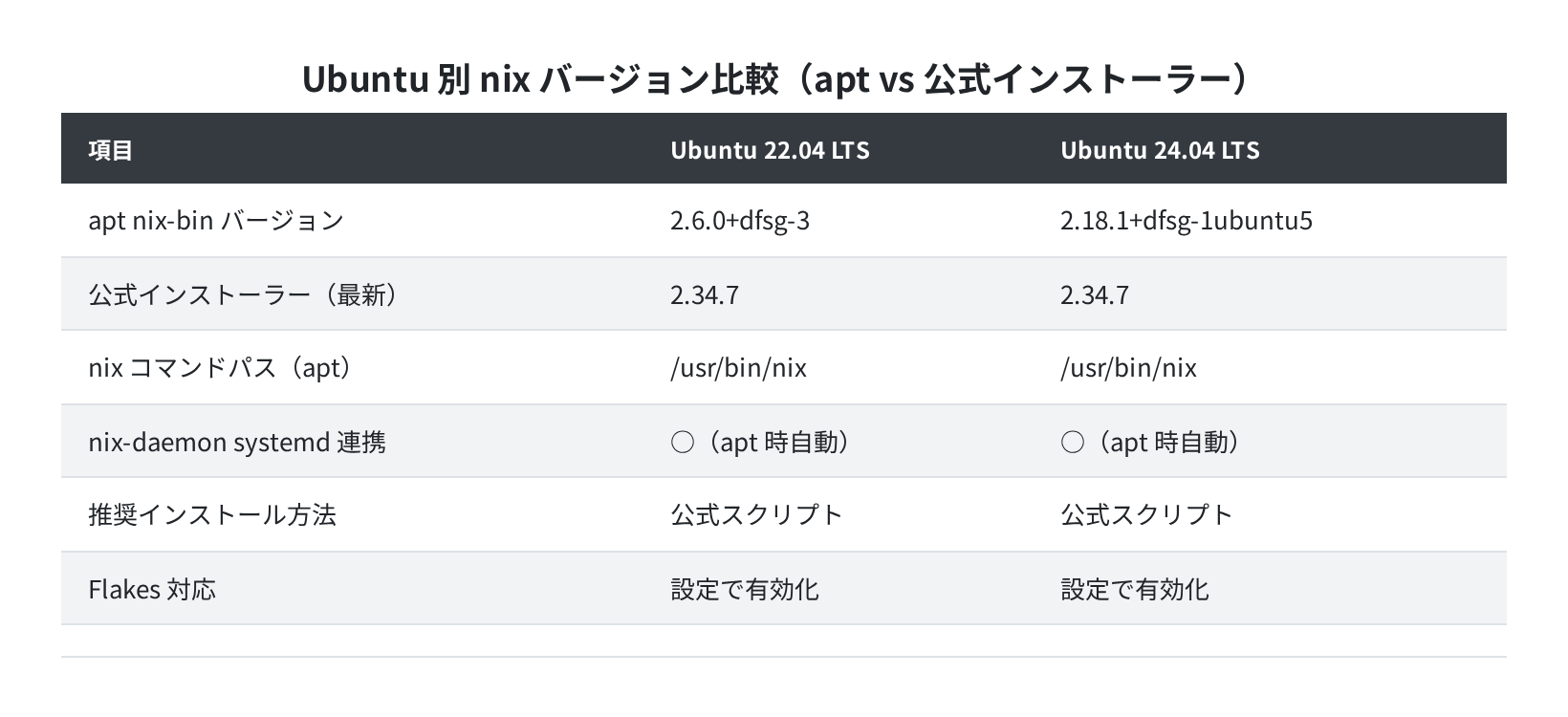Click the 項目 column header
1568x717 pixels.
pos(111,150)
